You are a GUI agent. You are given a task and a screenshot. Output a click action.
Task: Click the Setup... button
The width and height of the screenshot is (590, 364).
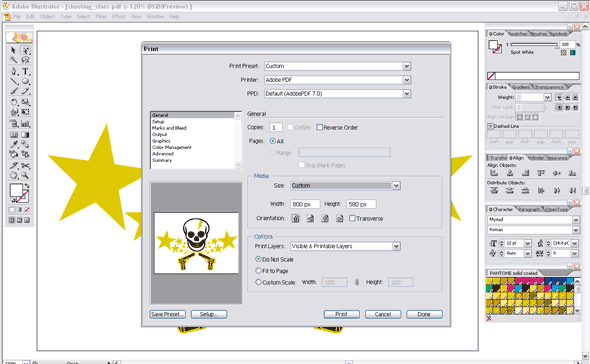tap(209, 314)
